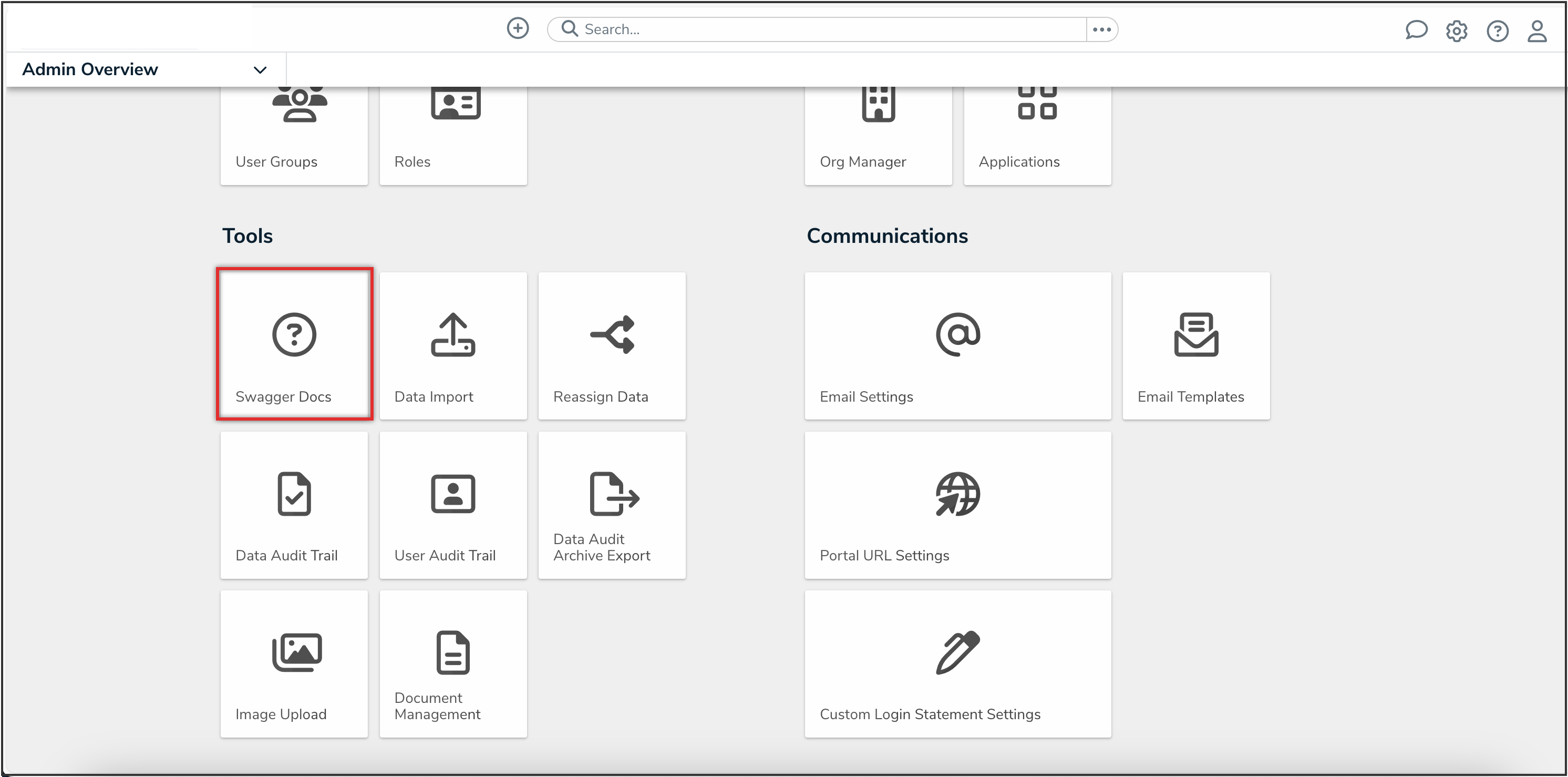Open the user profile menu
The width and height of the screenshot is (1568, 777).
(x=1537, y=30)
